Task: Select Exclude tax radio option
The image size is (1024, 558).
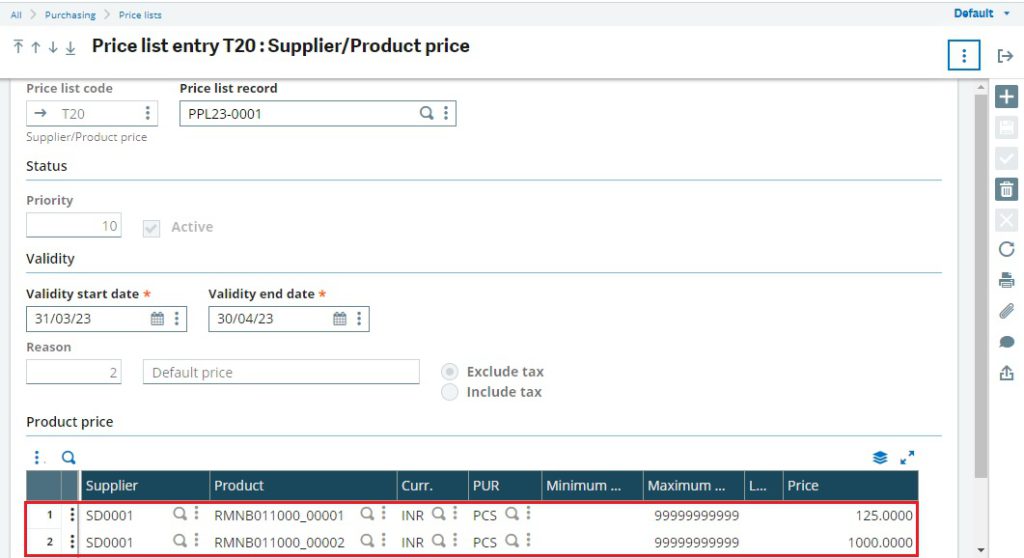Action: 449,372
